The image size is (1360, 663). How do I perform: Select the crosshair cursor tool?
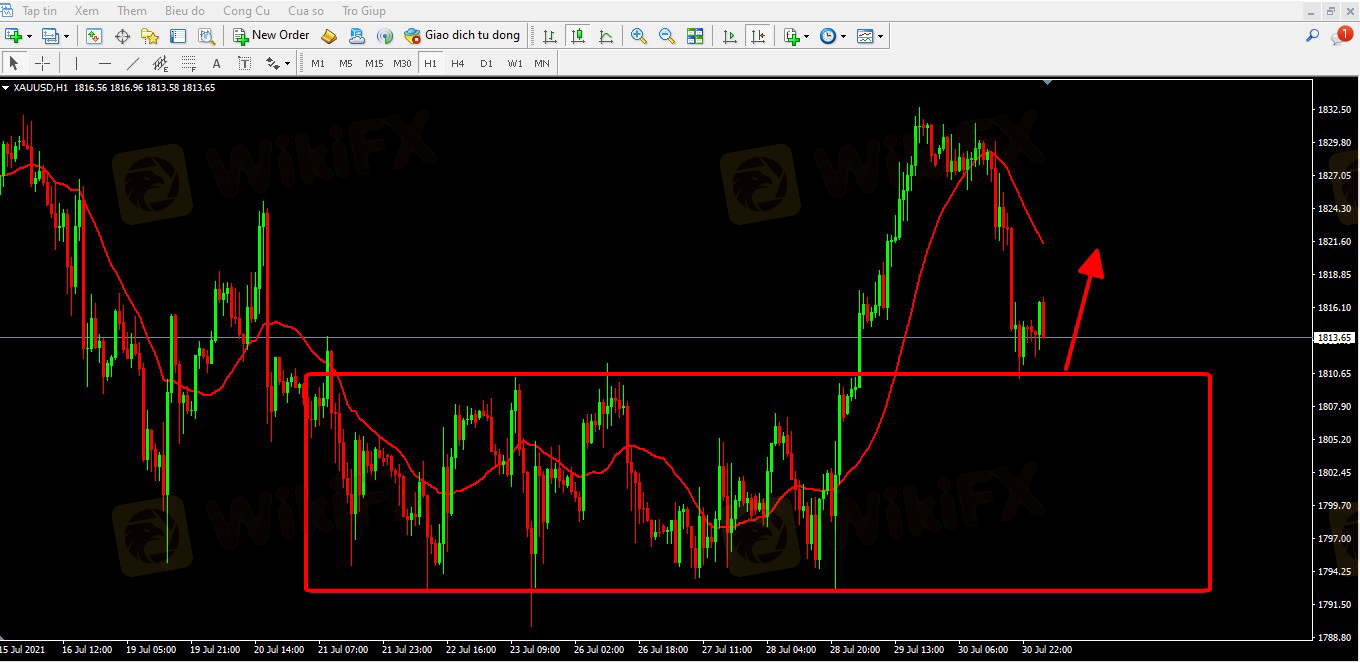(42, 63)
